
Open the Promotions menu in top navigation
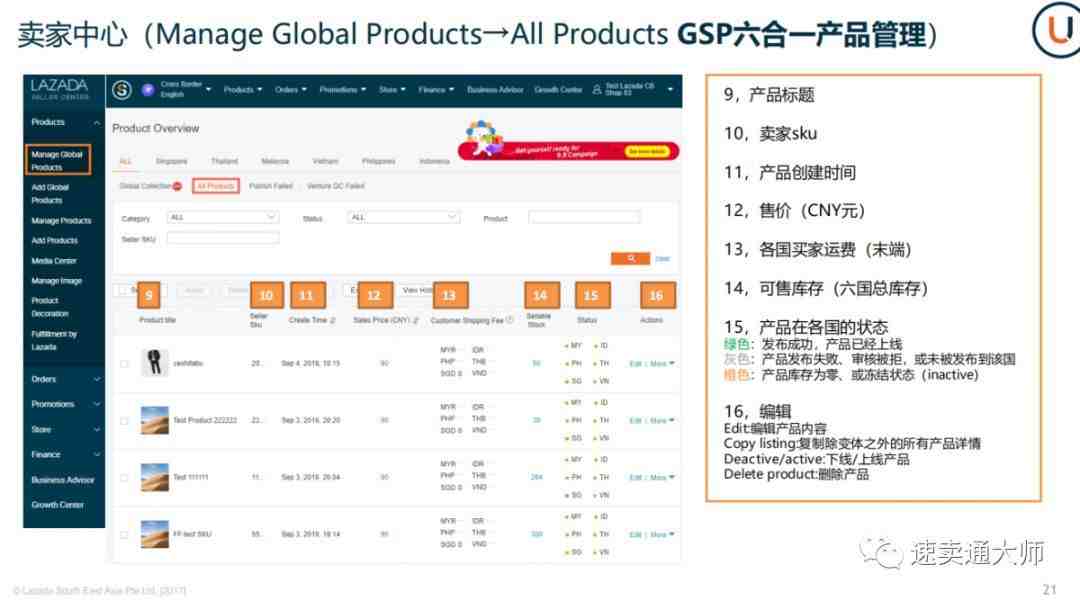coord(342,89)
